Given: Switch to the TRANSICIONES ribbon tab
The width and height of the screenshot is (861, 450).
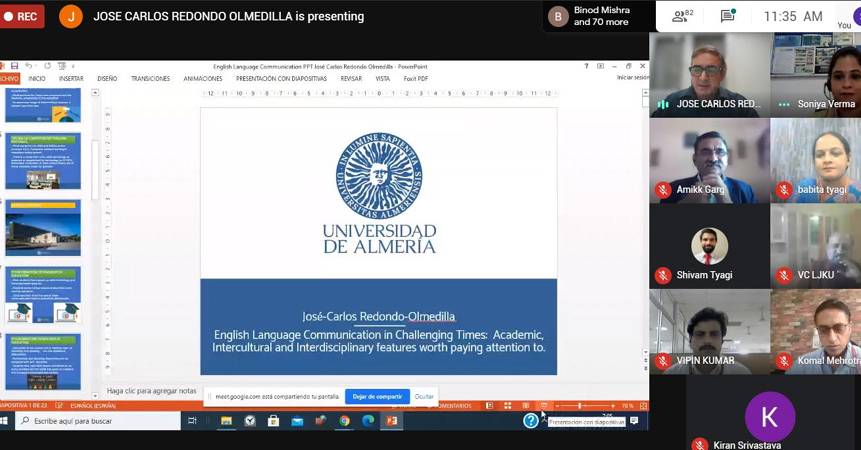Looking at the screenshot, I should pyautogui.click(x=150, y=78).
